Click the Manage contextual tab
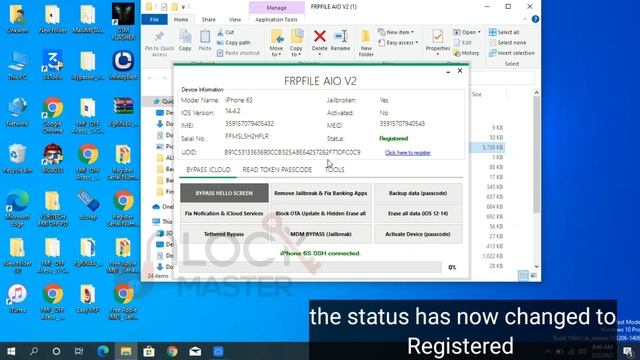Screen dimensions: 640x360 pos(276,8)
